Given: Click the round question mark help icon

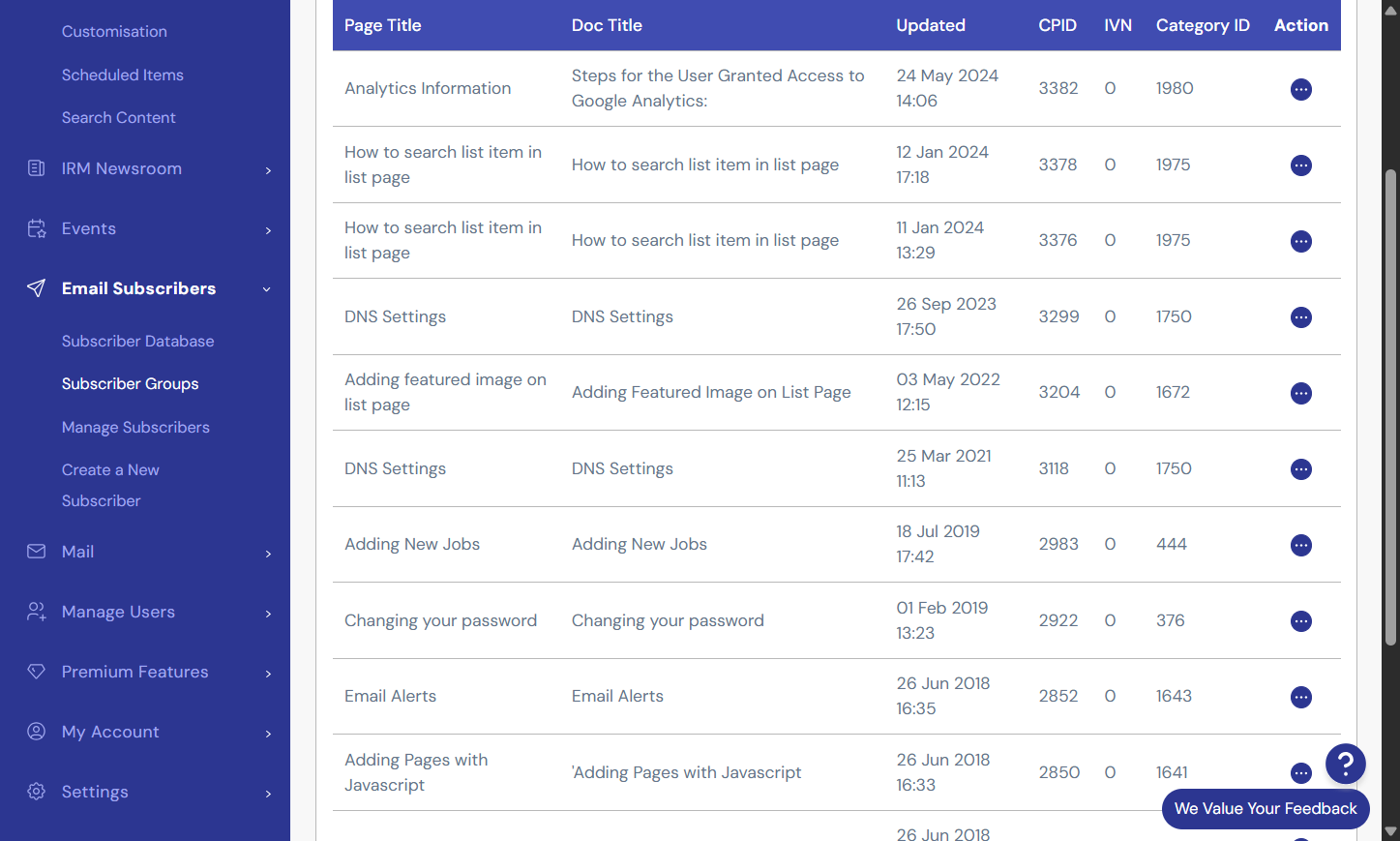Looking at the screenshot, I should (1345, 764).
